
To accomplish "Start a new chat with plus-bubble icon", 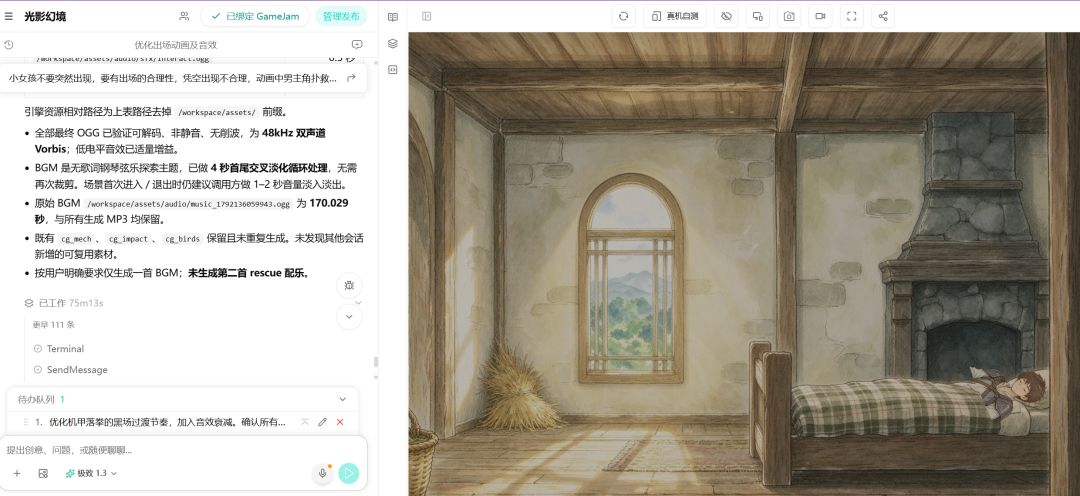I will coord(357,45).
